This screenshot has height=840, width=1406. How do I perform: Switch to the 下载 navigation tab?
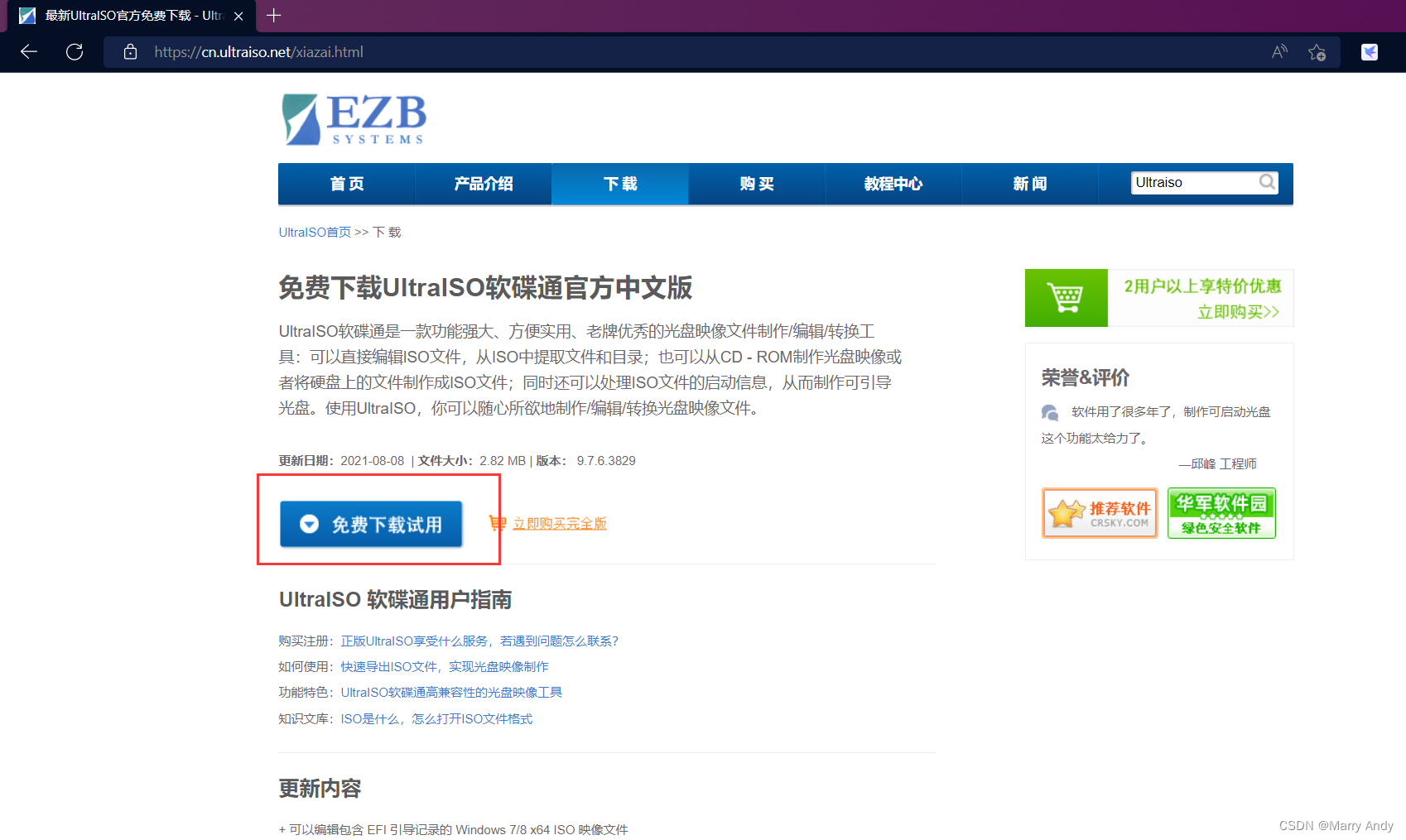(x=619, y=184)
